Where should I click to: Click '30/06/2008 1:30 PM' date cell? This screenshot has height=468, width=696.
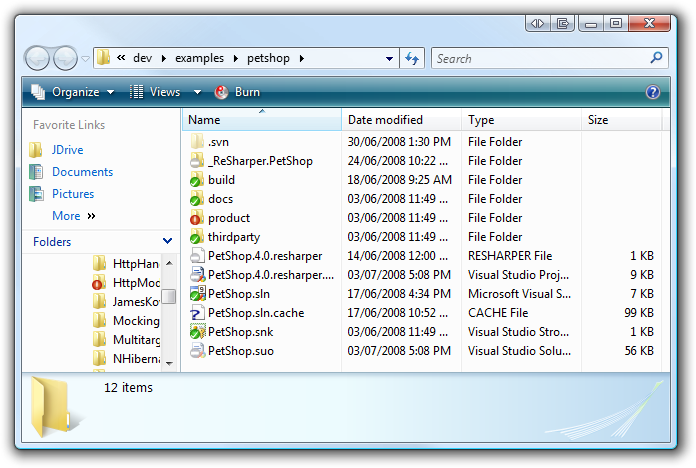[x=399, y=142]
